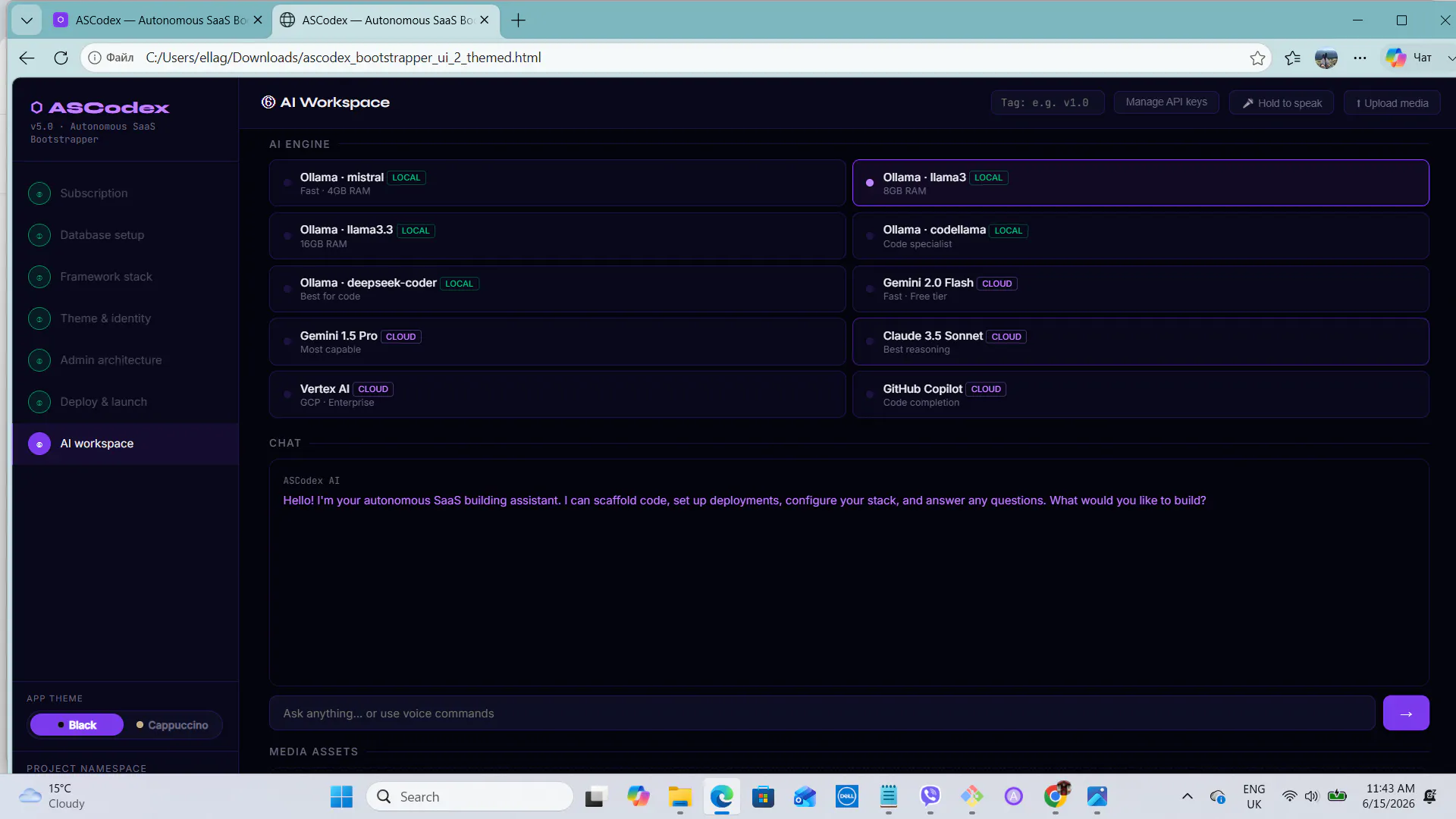Select the Ollama llama3 engine
The image size is (1456, 819).
pyautogui.click(x=1141, y=183)
